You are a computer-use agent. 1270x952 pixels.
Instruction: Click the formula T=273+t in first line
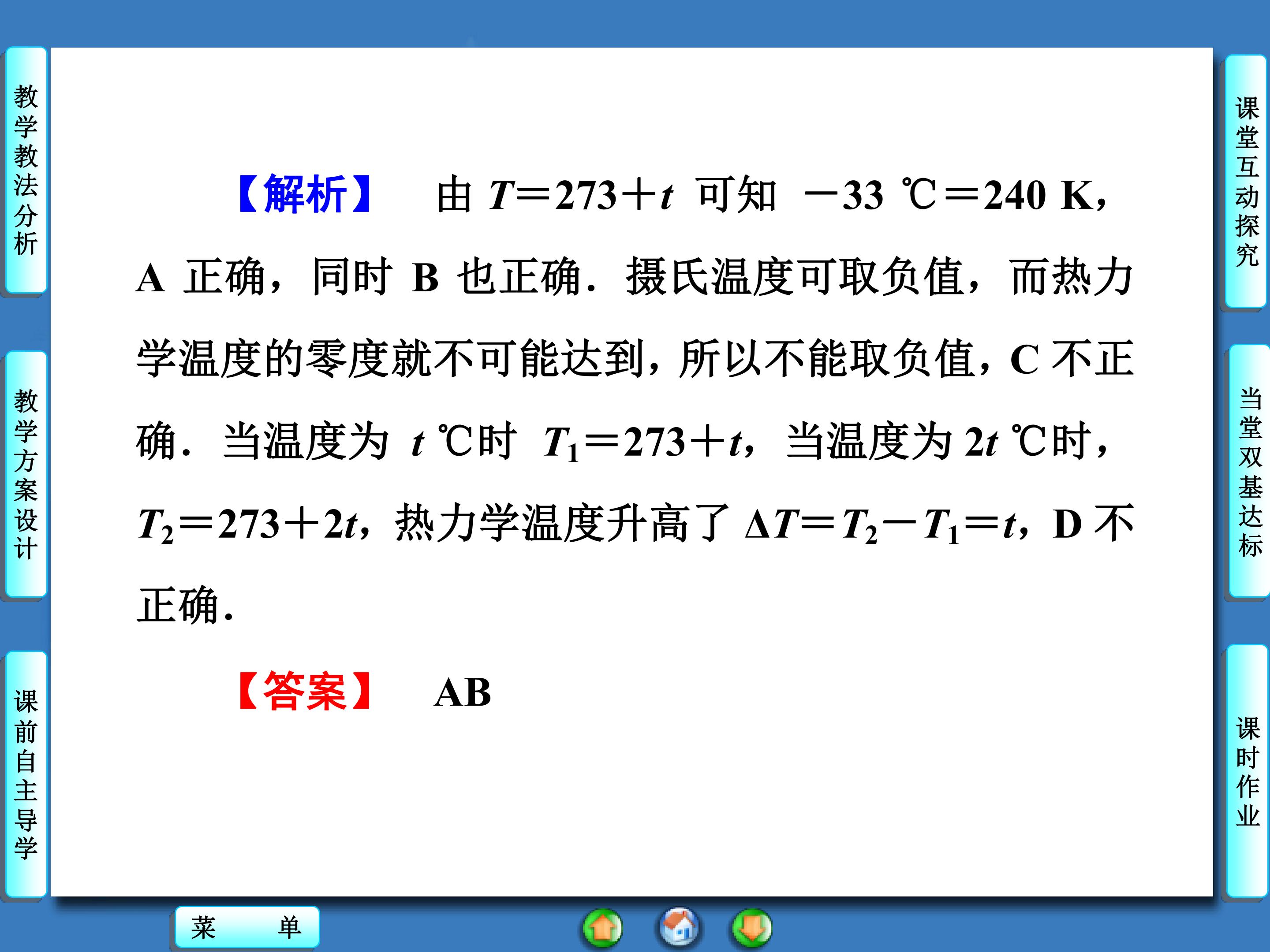581,195
